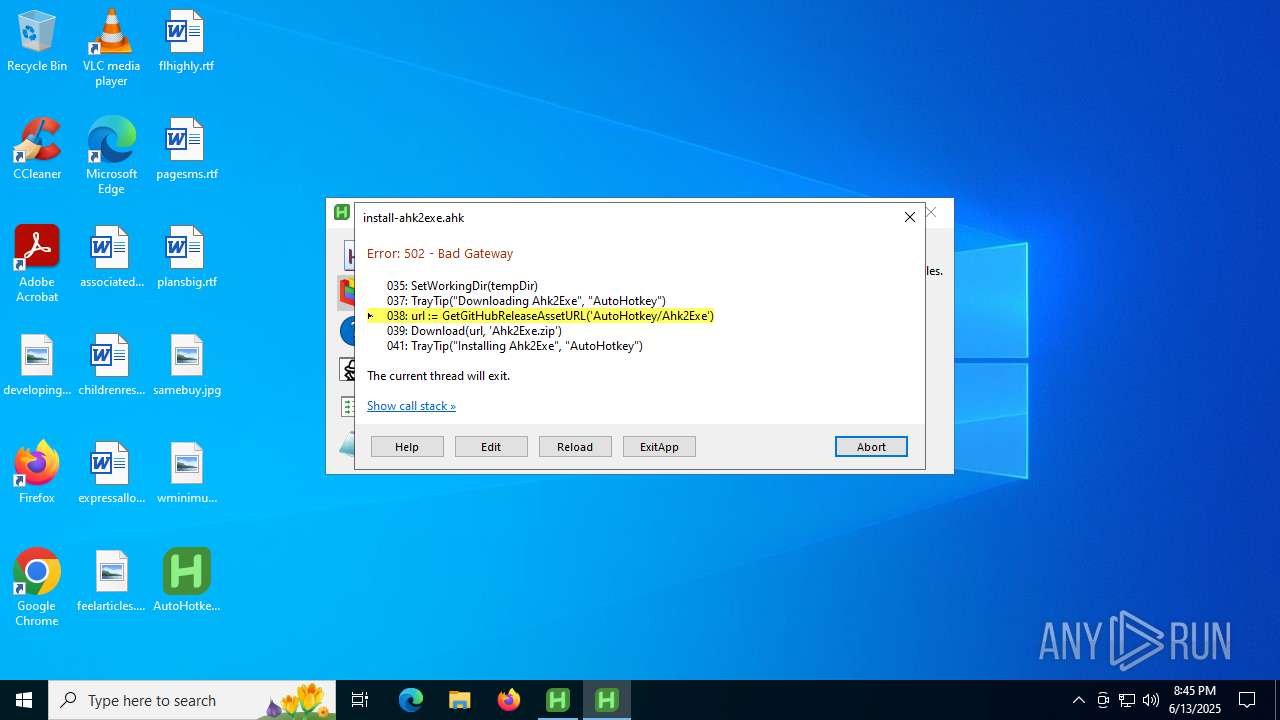Open the Recycle Bin desktop icon
The height and width of the screenshot is (720, 1280).
coord(37,42)
